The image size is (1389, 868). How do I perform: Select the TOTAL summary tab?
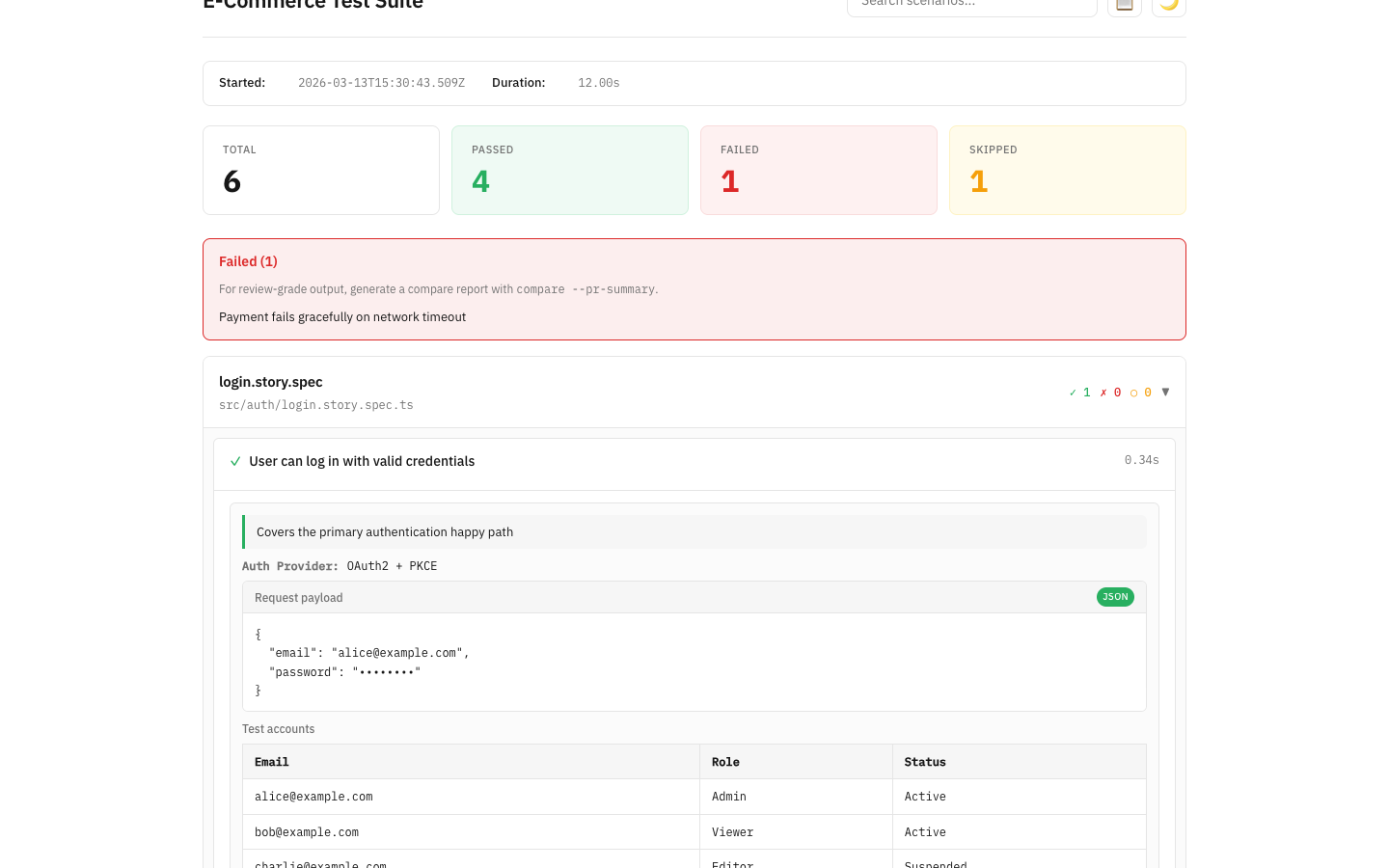[x=320, y=170]
